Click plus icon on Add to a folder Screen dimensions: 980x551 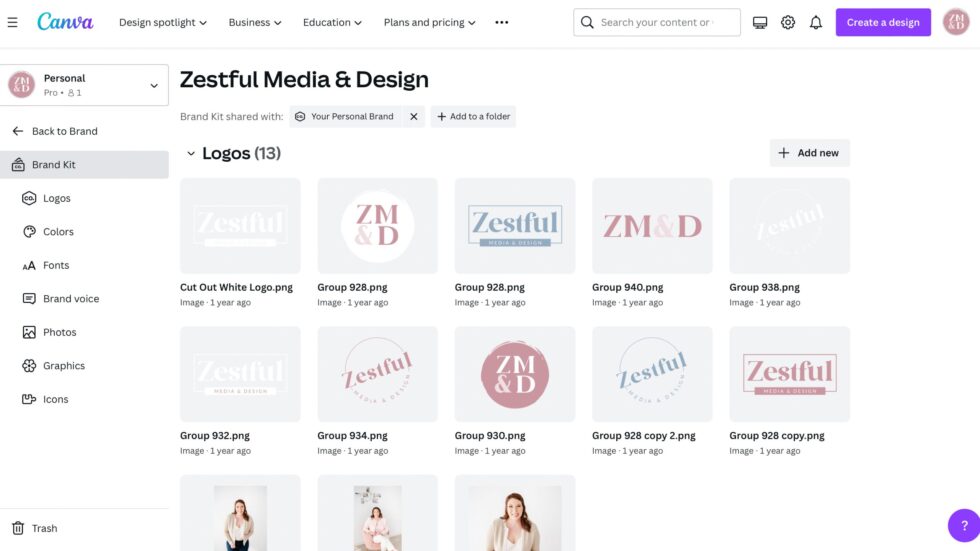point(441,116)
